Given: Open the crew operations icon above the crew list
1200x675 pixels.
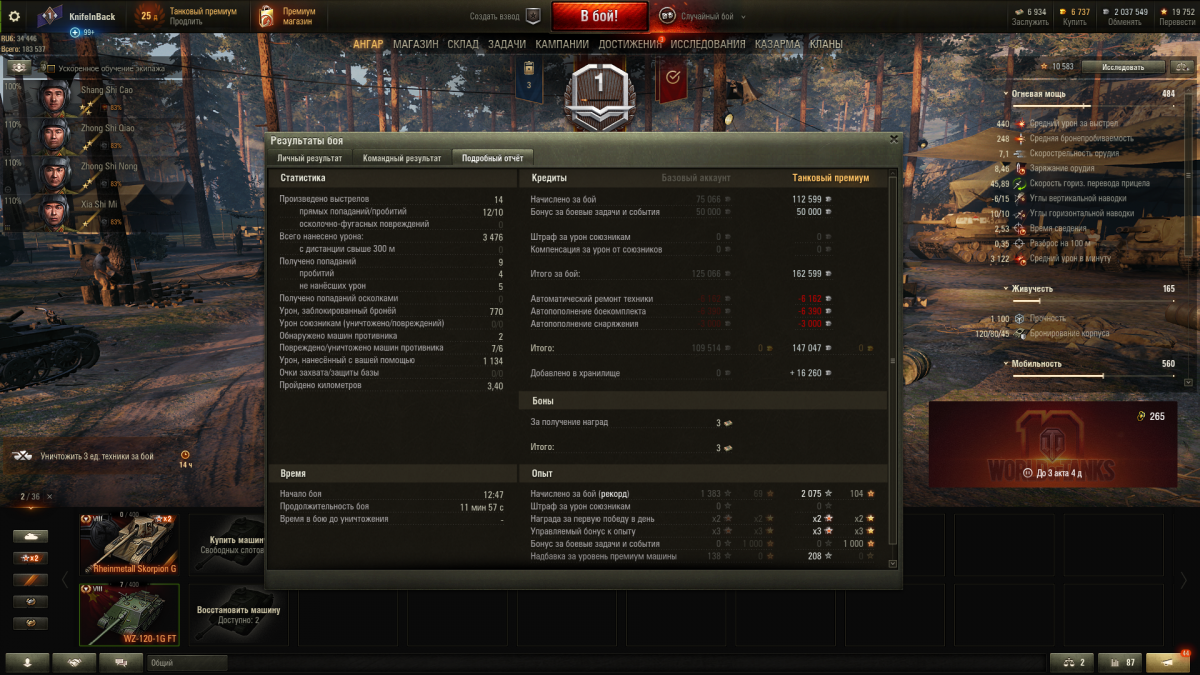Looking at the screenshot, I should tap(17, 68).
